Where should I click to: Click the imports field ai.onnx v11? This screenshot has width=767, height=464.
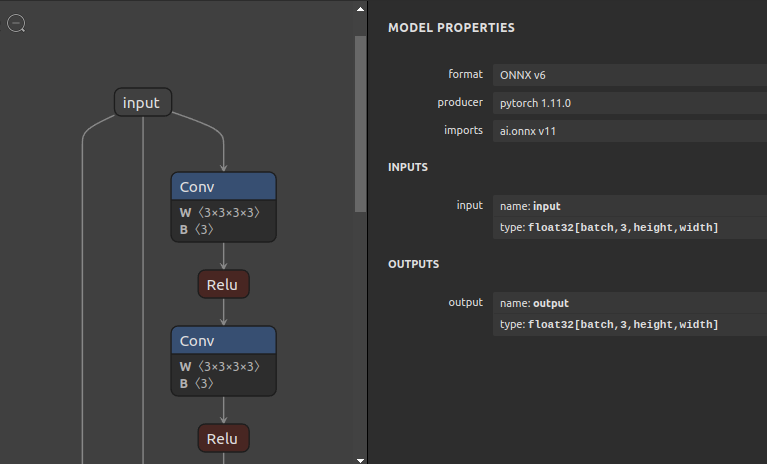pos(630,131)
